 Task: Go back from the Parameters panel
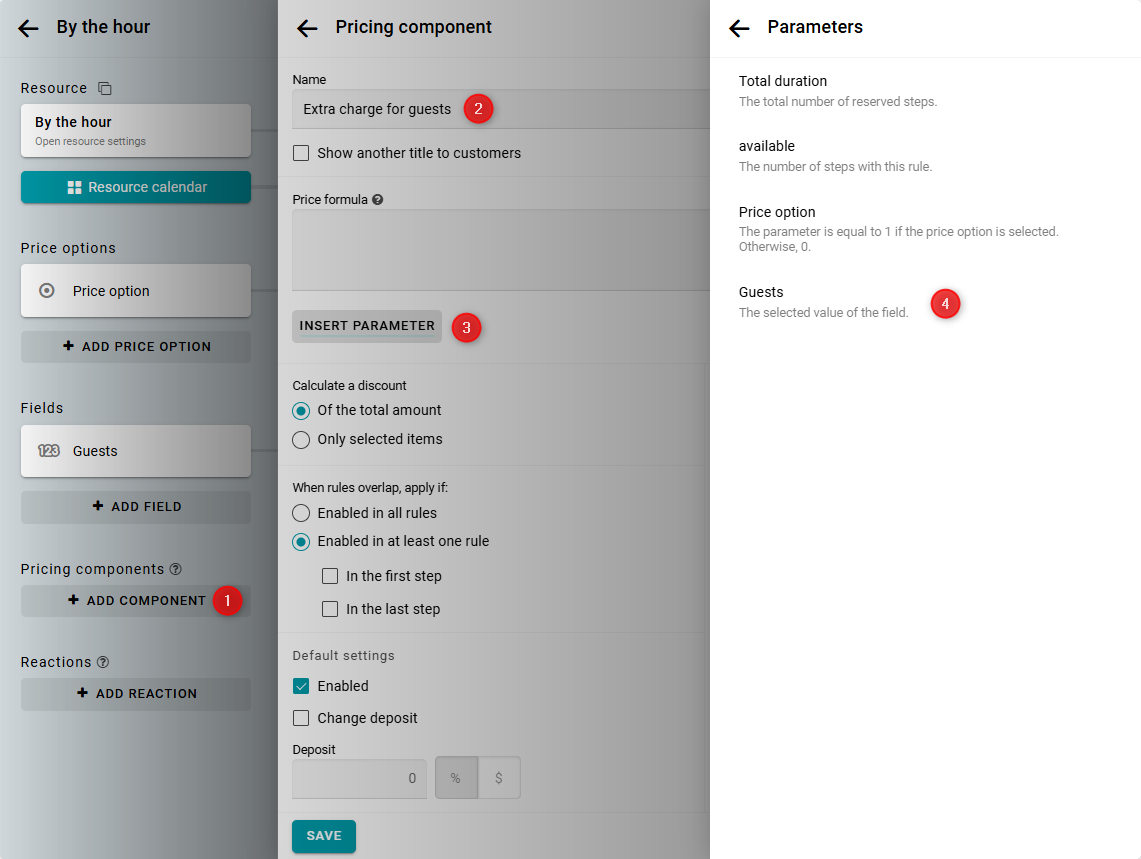coord(739,28)
